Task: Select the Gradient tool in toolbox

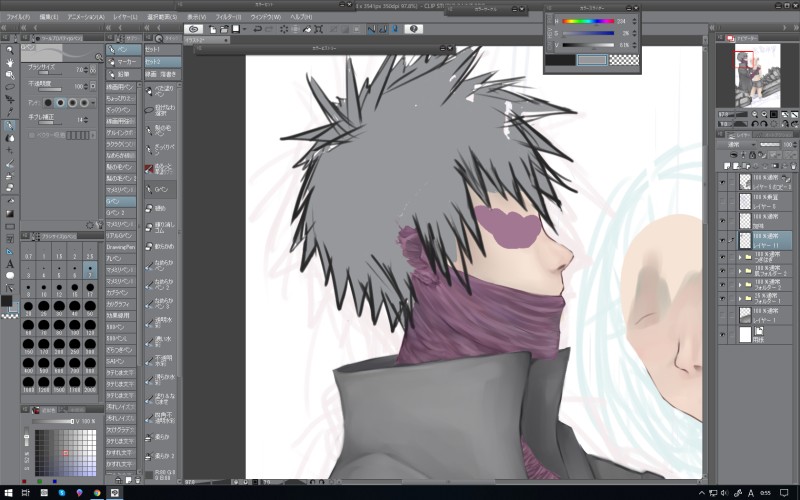Action: pos(10,213)
